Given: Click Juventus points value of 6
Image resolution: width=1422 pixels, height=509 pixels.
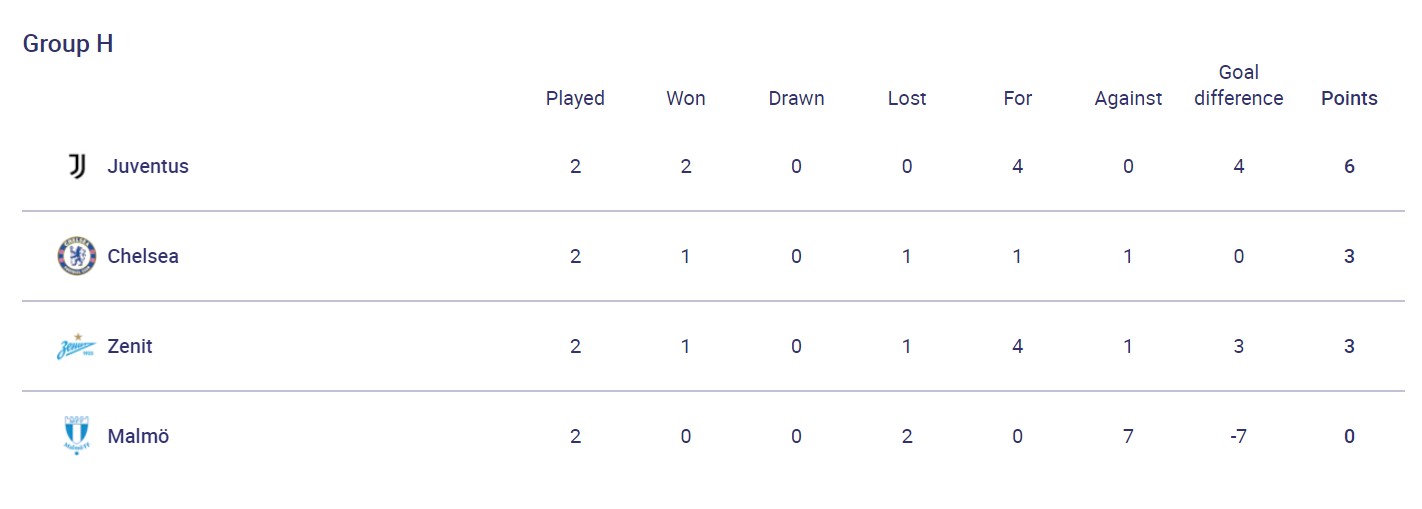Looking at the screenshot, I should tap(1349, 166).
